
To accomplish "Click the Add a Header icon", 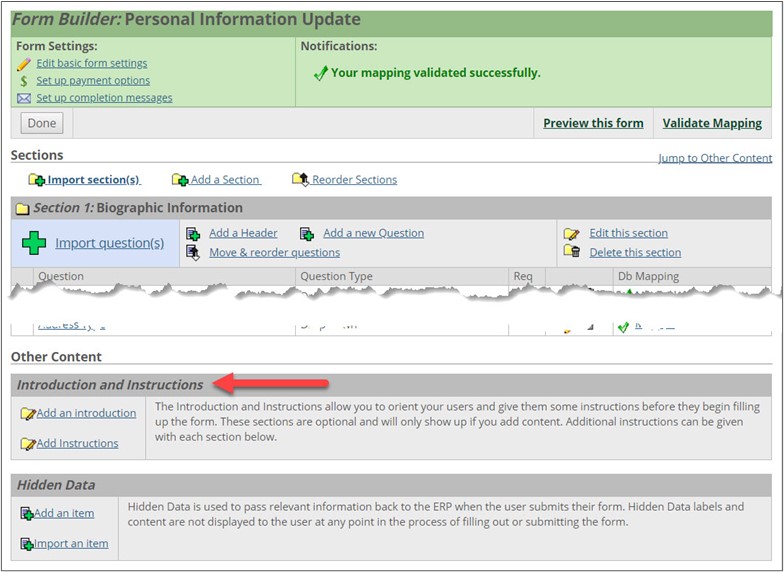I will click(x=193, y=234).
